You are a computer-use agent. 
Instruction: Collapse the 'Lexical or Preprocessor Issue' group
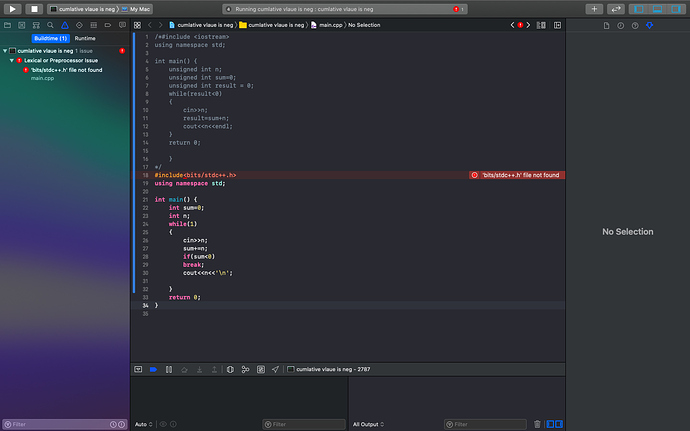[x=12, y=60]
